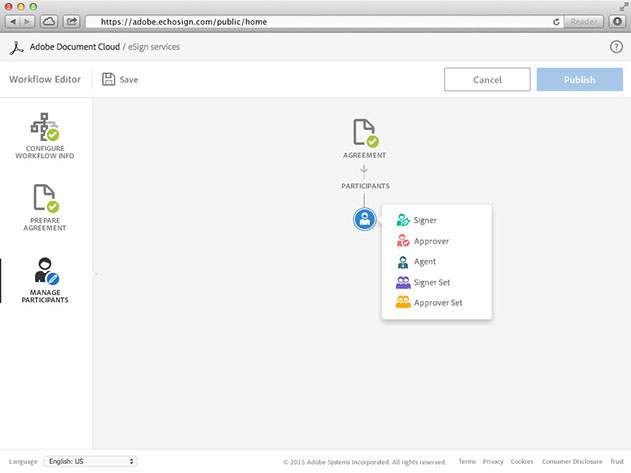
Task: Open Prepare Agreement step
Action: coord(46,207)
